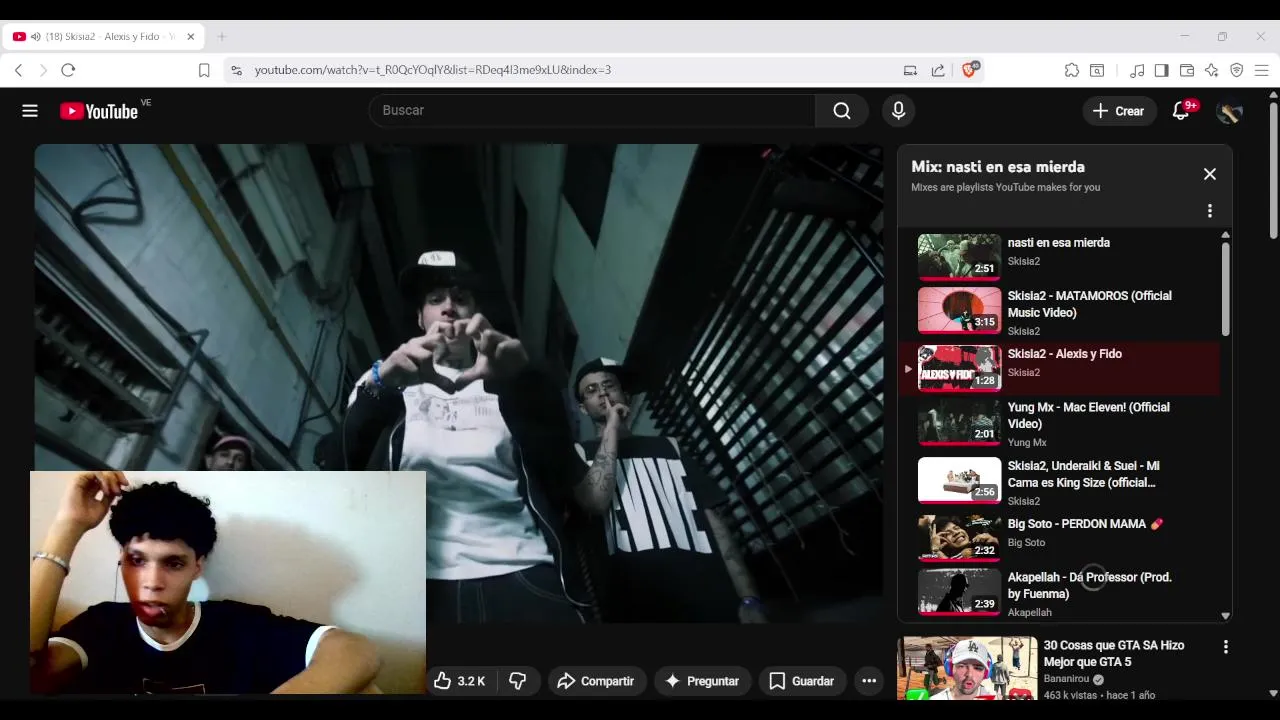
Task: Open the more actions ellipsis under the video
Action: tap(869, 681)
